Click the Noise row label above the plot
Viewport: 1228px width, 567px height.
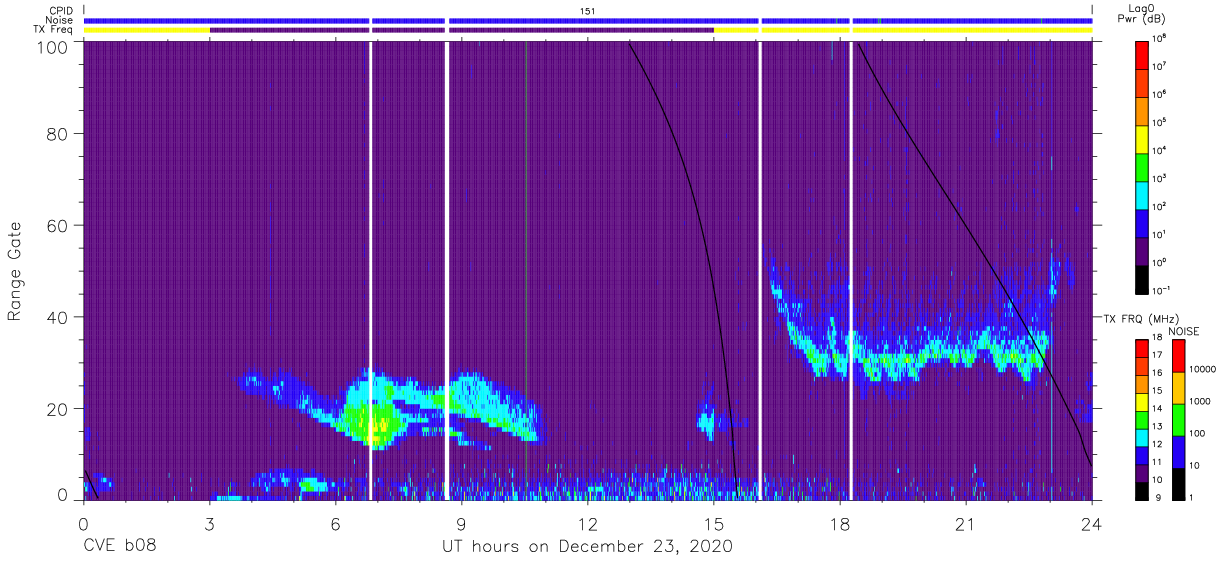click(x=61, y=20)
